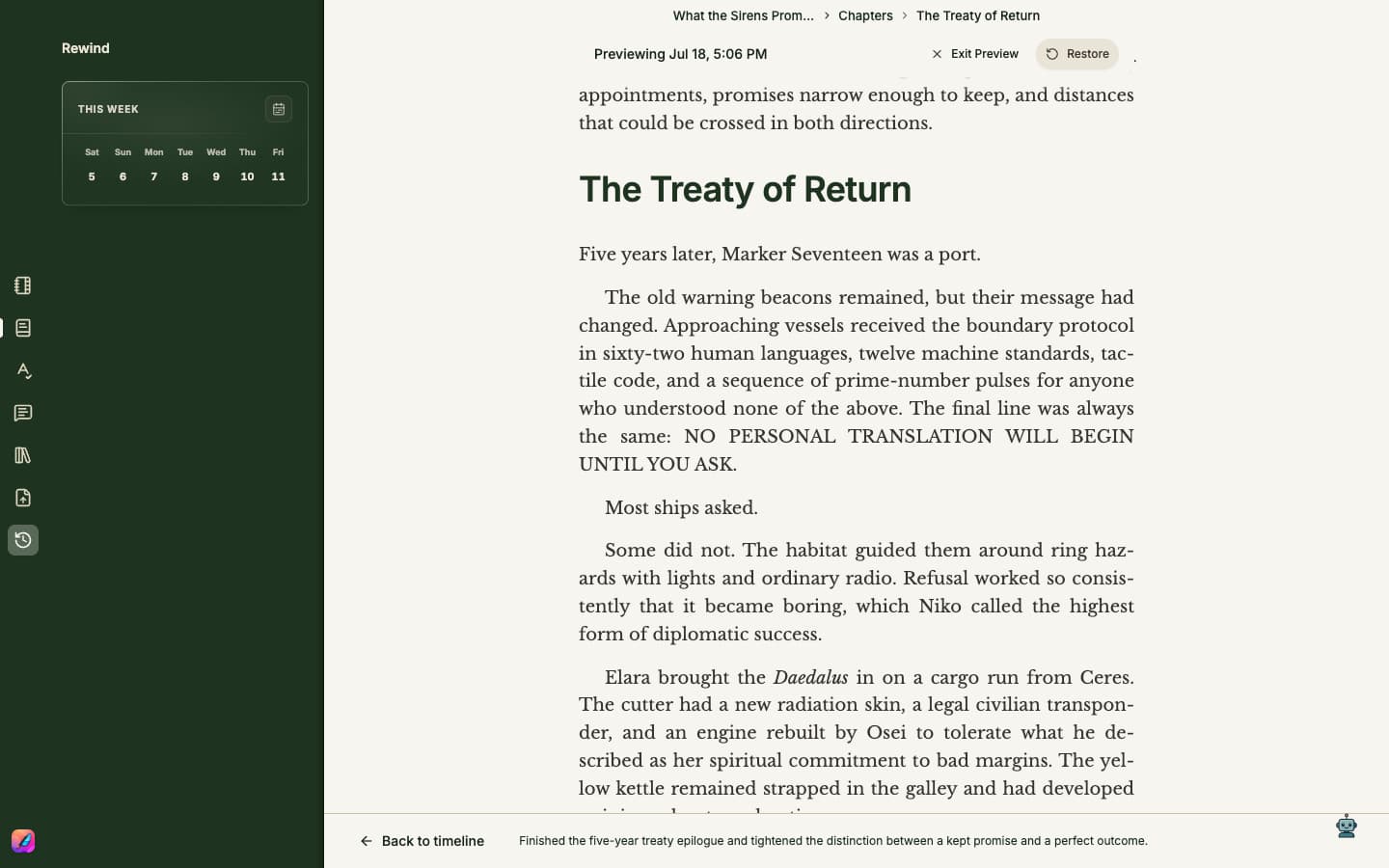The height and width of the screenshot is (868, 1389).
Task: Open the calendar picker in This Week
Action: (x=279, y=109)
